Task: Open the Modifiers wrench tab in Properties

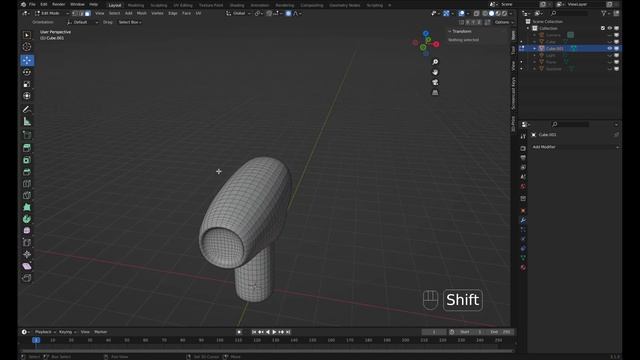Action: 523,220
